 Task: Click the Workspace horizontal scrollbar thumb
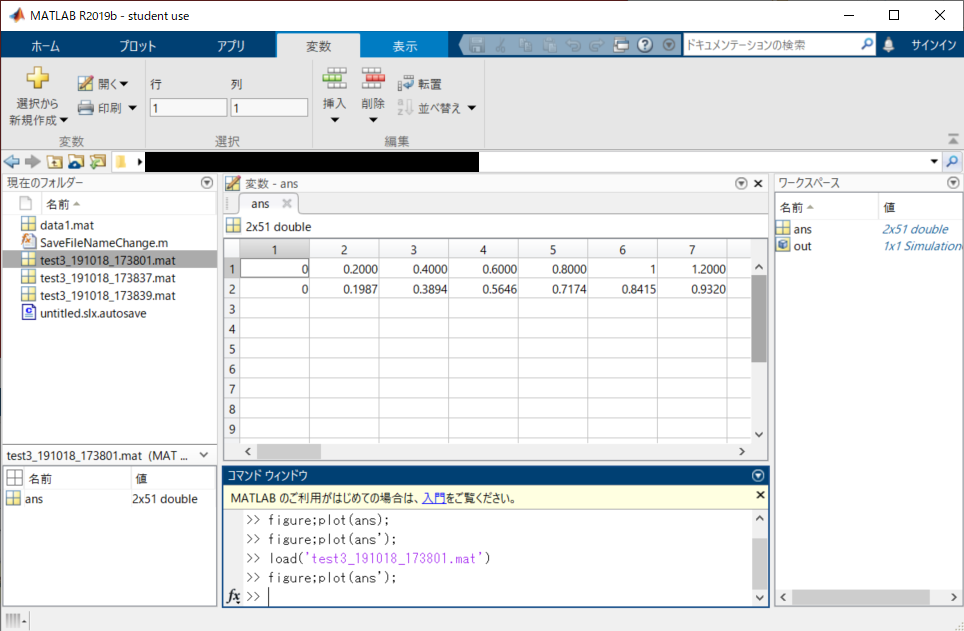[x=861, y=597]
